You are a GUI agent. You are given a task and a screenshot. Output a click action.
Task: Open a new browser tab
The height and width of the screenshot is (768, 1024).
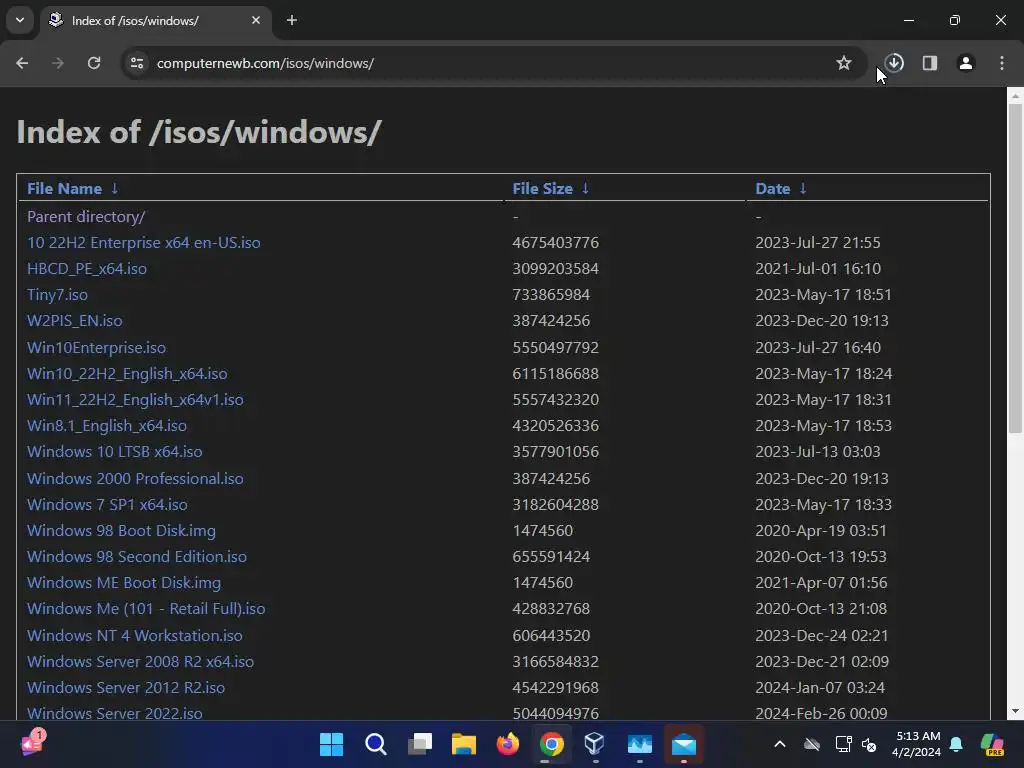[292, 20]
